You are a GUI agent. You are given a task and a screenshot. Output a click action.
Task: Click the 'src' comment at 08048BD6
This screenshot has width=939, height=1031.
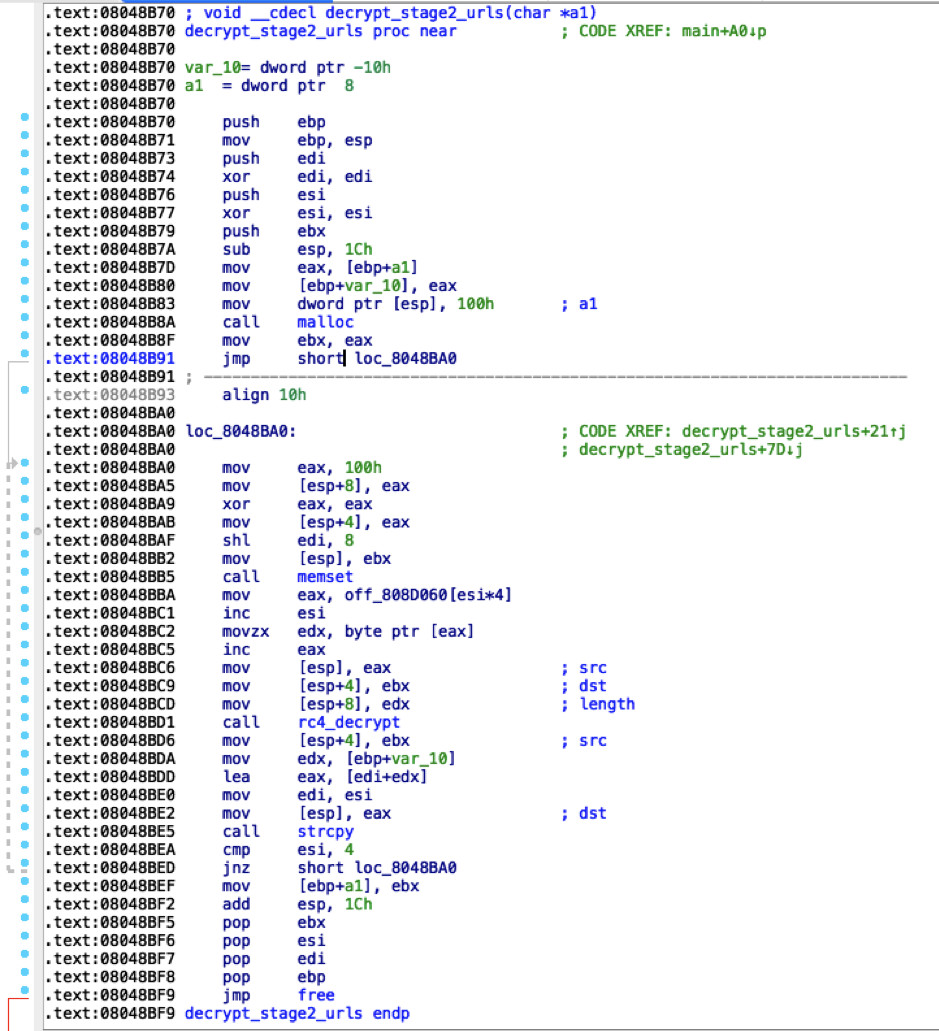pos(592,740)
